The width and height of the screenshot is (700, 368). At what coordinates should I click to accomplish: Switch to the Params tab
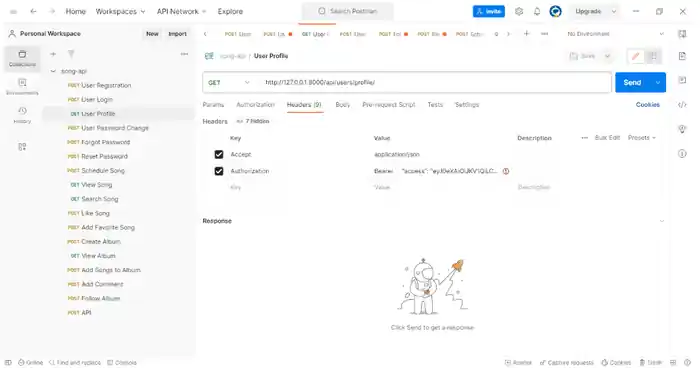pos(213,105)
